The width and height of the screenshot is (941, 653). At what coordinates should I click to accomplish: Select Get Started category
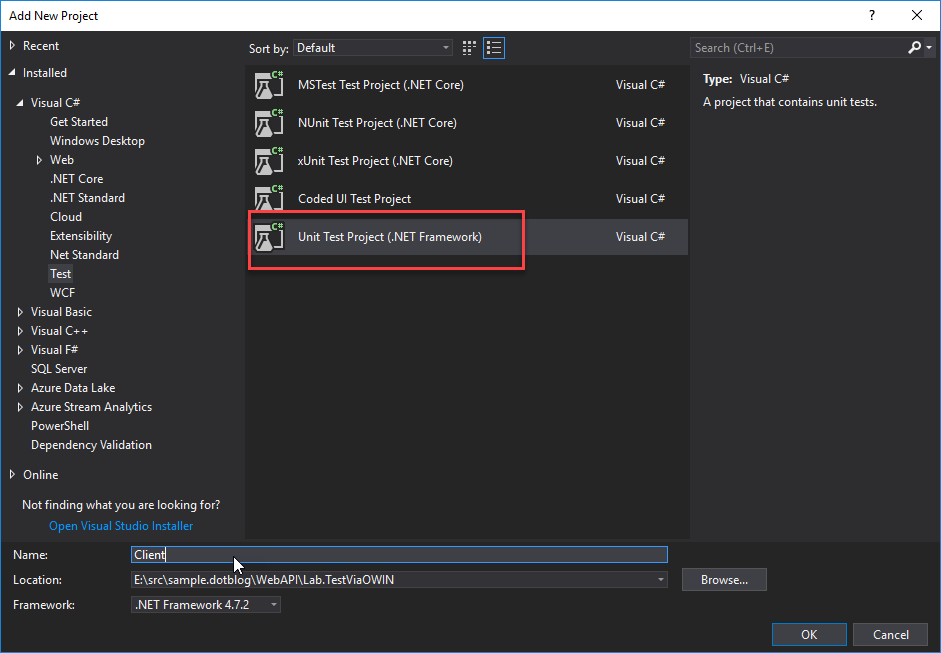click(x=79, y=122)
